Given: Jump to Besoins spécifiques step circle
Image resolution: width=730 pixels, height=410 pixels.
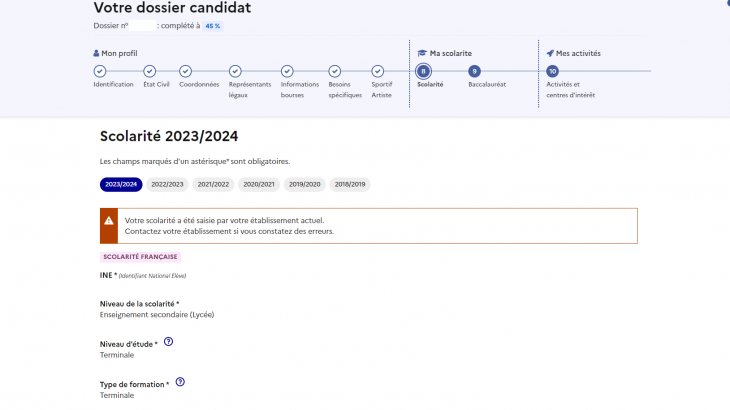Looking at the screenshot, I should click(x=334, y=71).
